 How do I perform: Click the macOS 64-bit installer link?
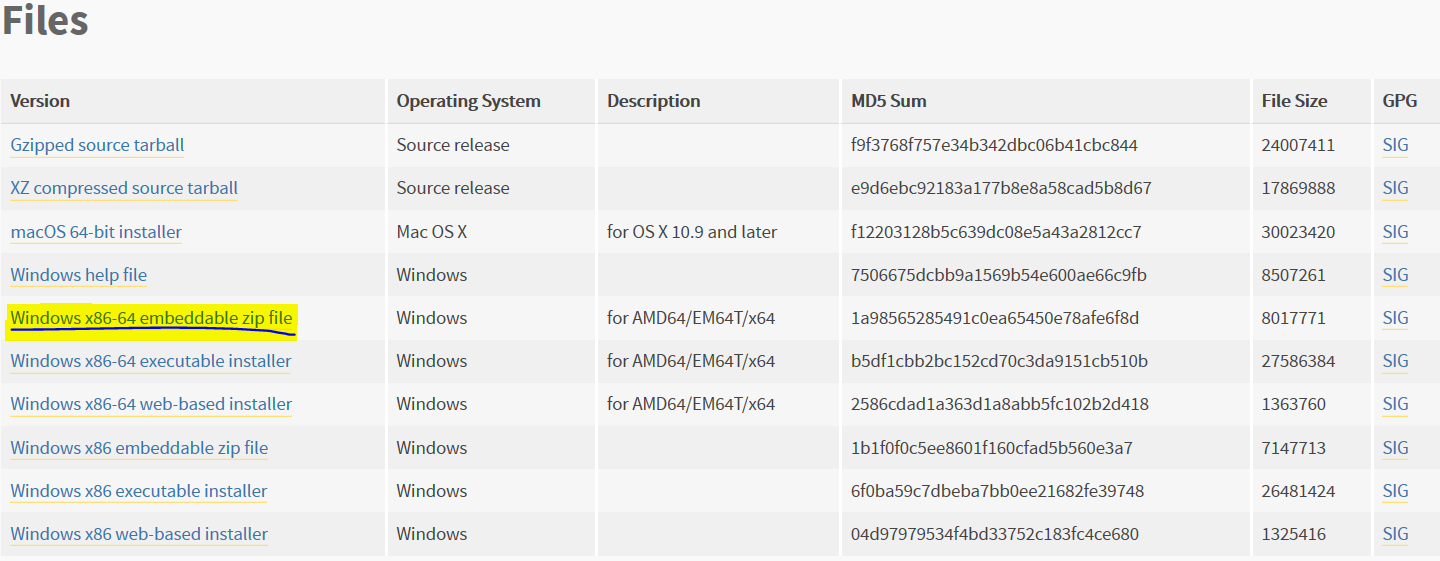pos(96,232)
